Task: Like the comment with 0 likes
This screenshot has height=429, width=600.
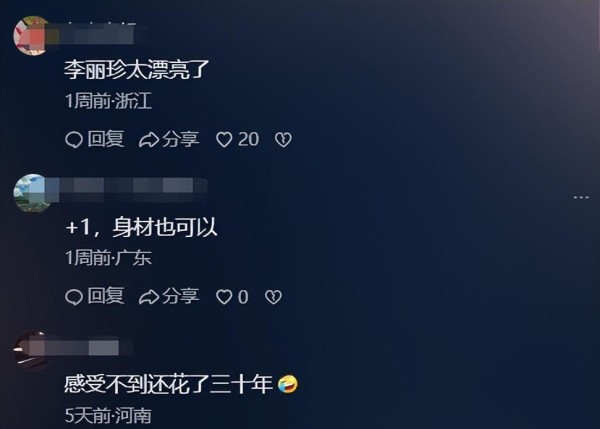Action: tap(224, 297)
